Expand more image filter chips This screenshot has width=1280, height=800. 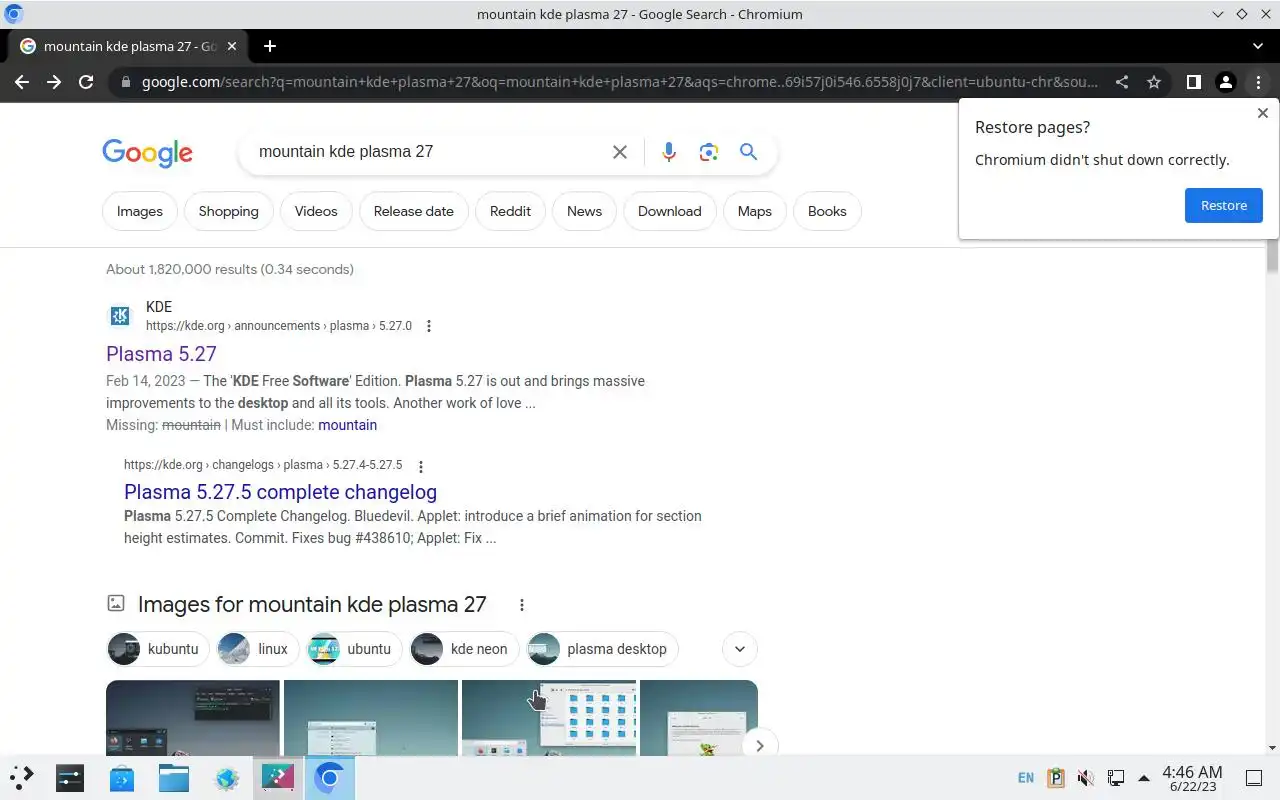coord(740,649)
